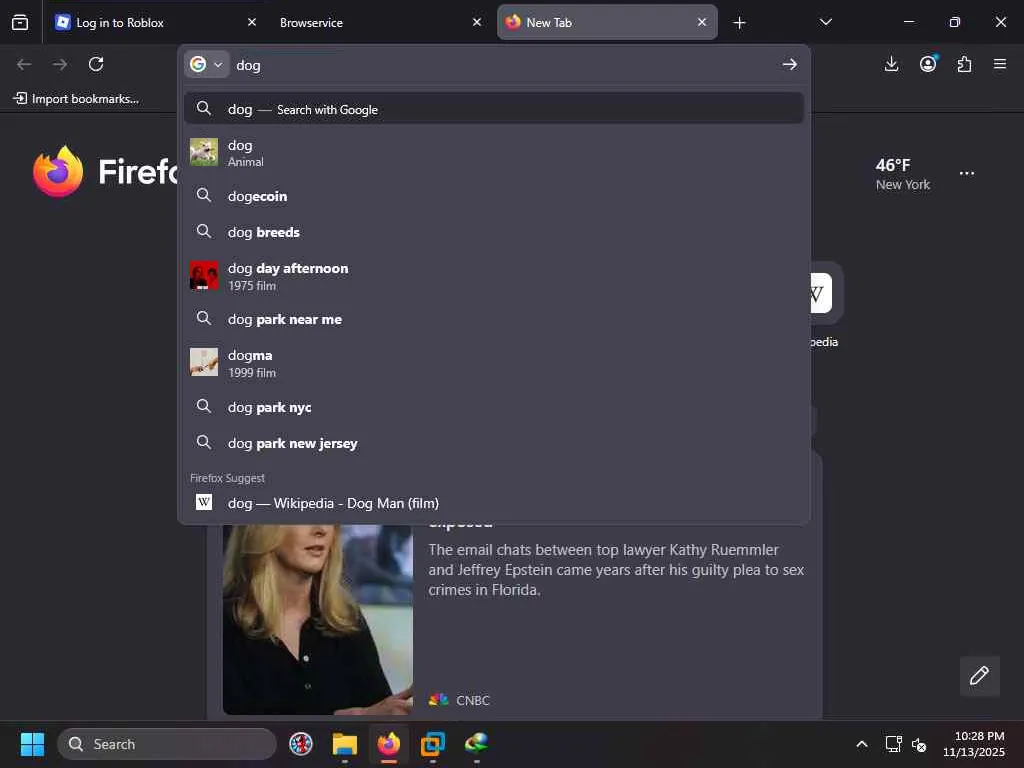Open Wikipedia Dog Man (film) suggestion
The image size is (1024, 768).
494,503
